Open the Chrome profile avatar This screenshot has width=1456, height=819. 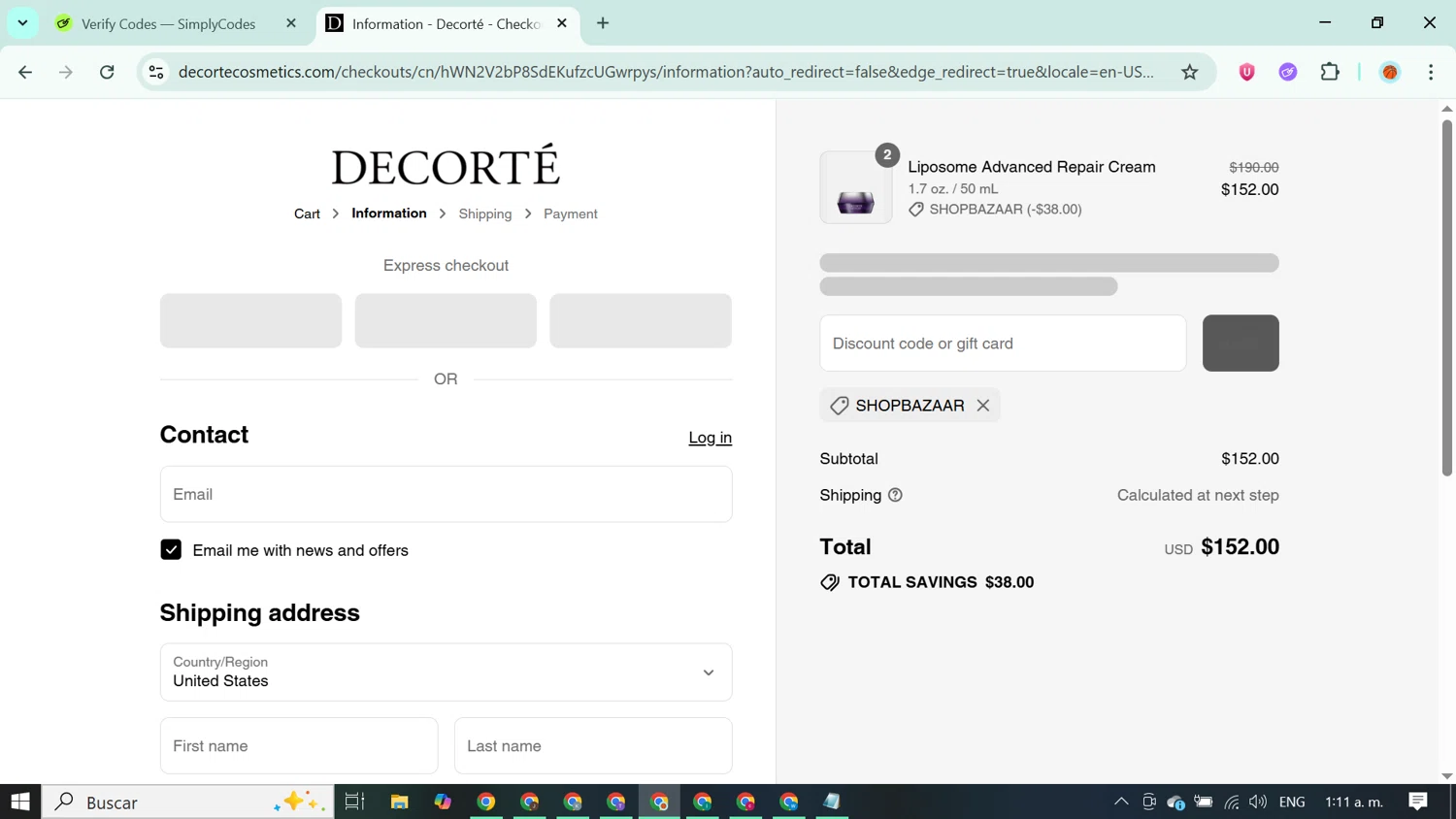[1390, 72]
